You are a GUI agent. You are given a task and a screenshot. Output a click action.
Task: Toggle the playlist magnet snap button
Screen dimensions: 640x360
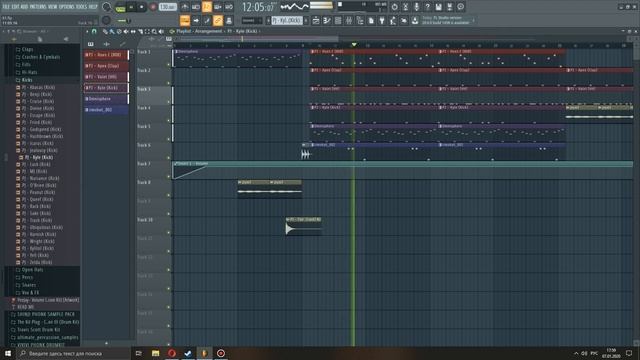pyautogui.click(x=94, y=31)
